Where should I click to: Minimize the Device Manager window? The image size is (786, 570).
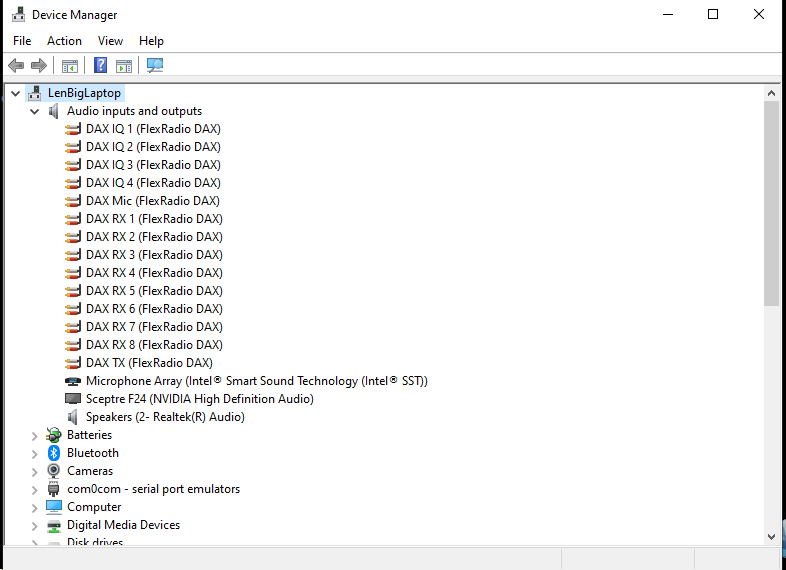click(668, 15)
